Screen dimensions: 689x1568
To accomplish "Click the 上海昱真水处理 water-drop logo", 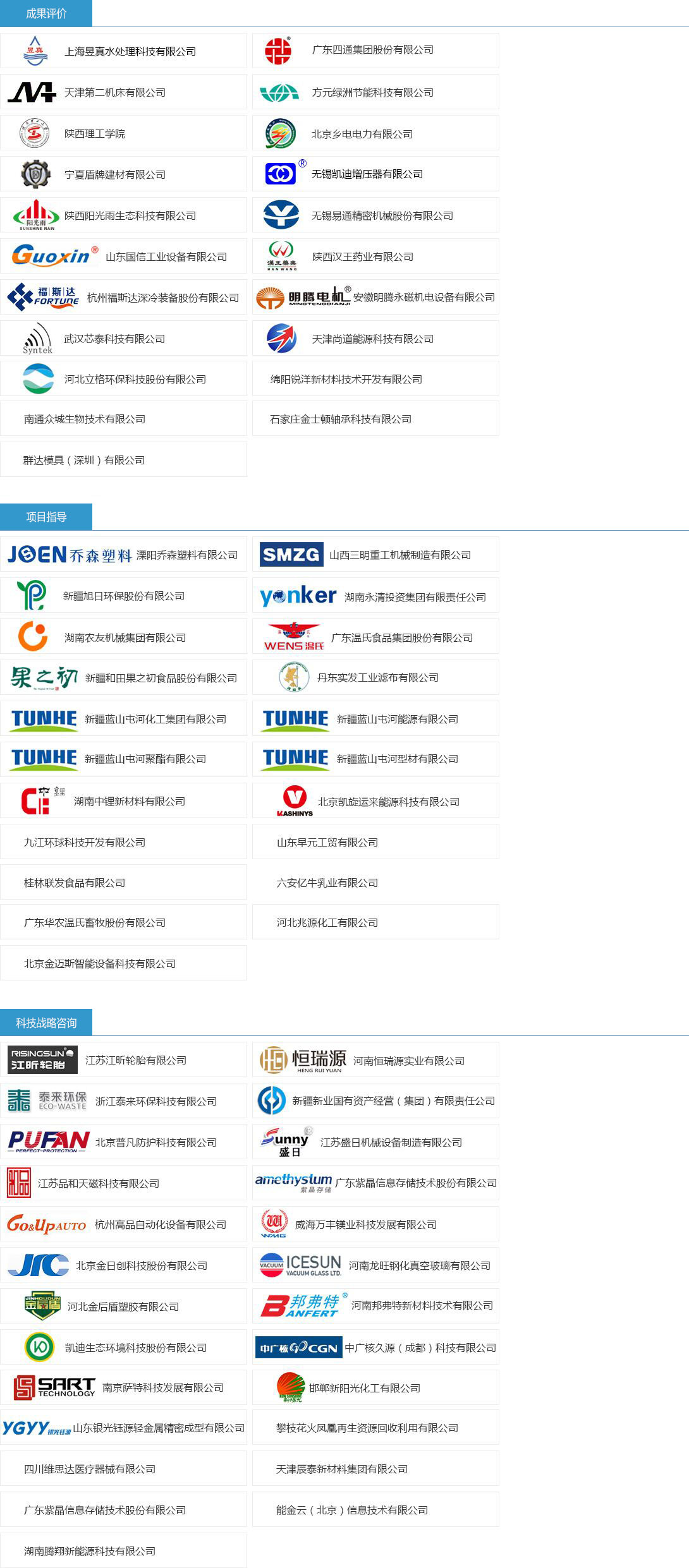I will point(35,51).
